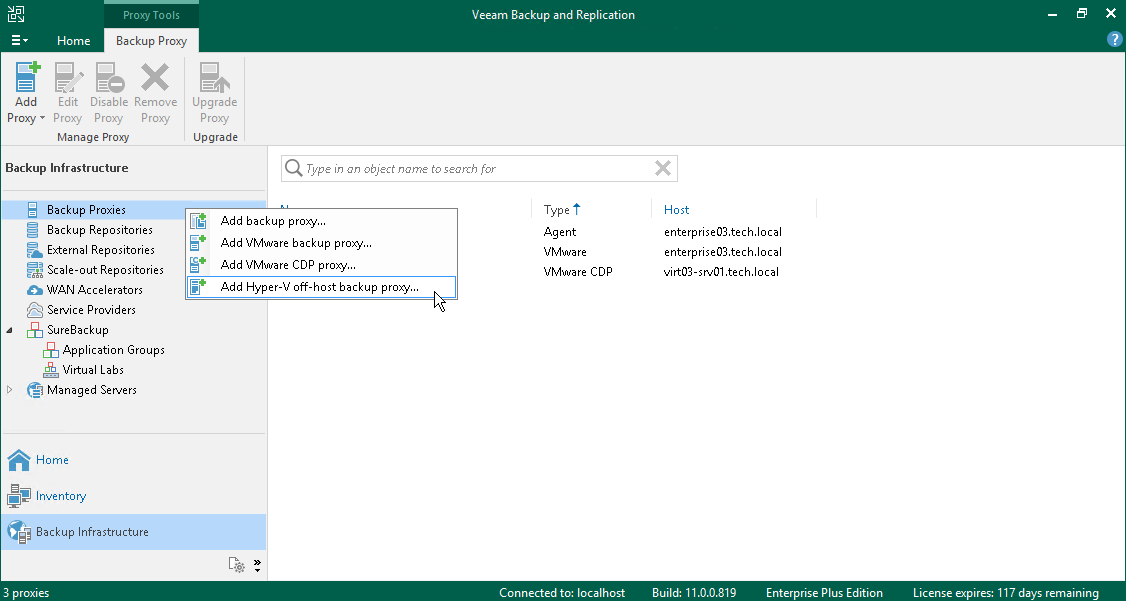This screenshot has height=601, width=1126.
Task: Expand navigation pane overflow chevron
Action: pos(257,565)
